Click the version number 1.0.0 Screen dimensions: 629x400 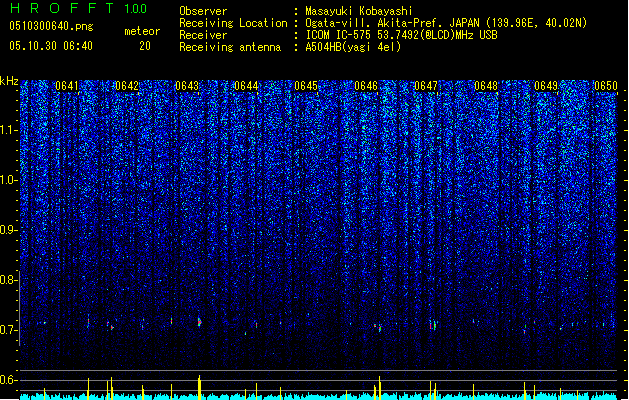136,9
